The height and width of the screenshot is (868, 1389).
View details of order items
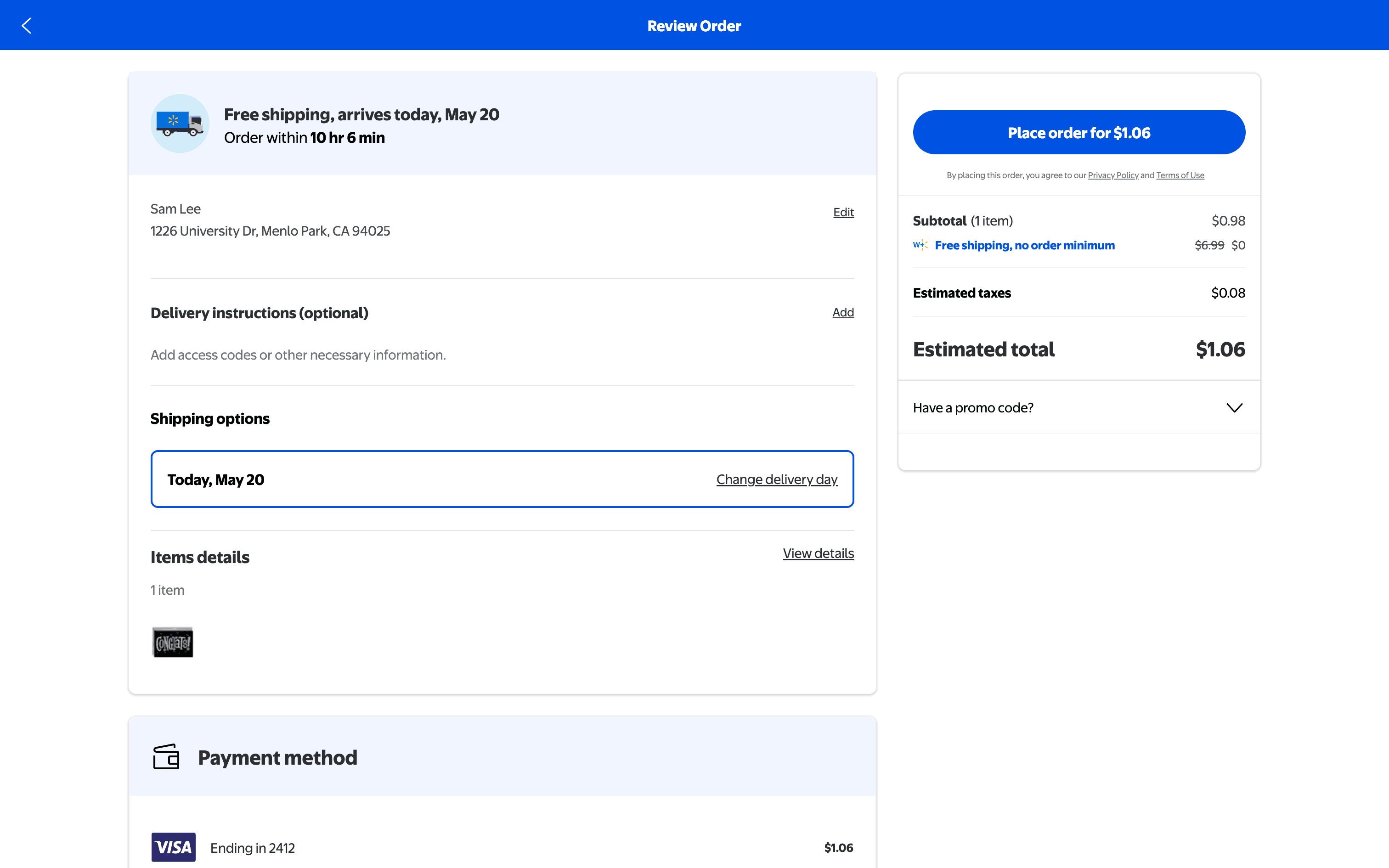[818, 553]
